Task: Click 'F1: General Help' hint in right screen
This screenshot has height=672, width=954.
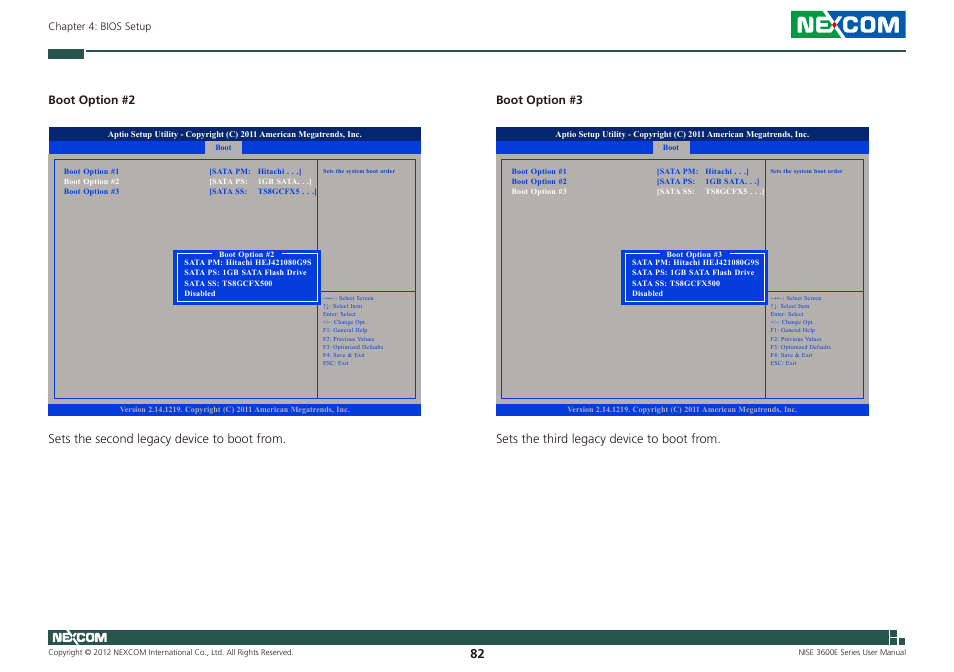Action: pyautogui.click(x=793, y=330)
